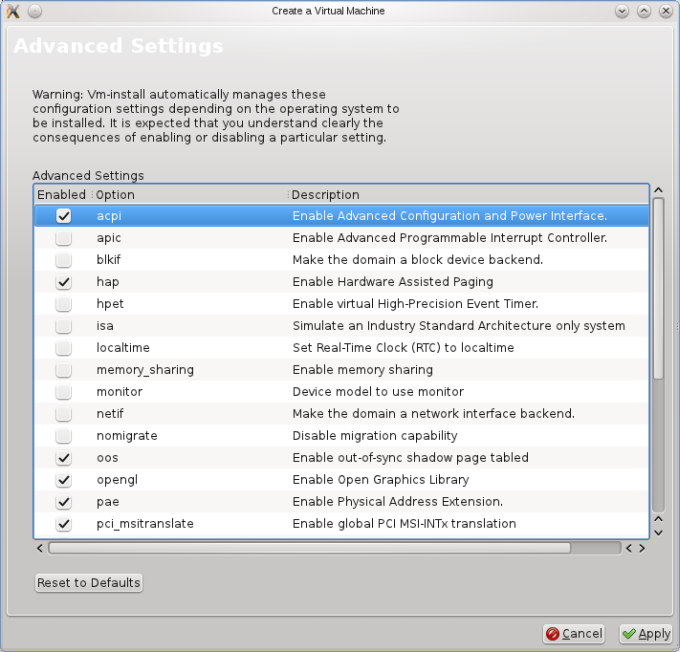Cancel the advanced settings dialog
The width and height of the screenshot is (680, 652).
(574, 634)
